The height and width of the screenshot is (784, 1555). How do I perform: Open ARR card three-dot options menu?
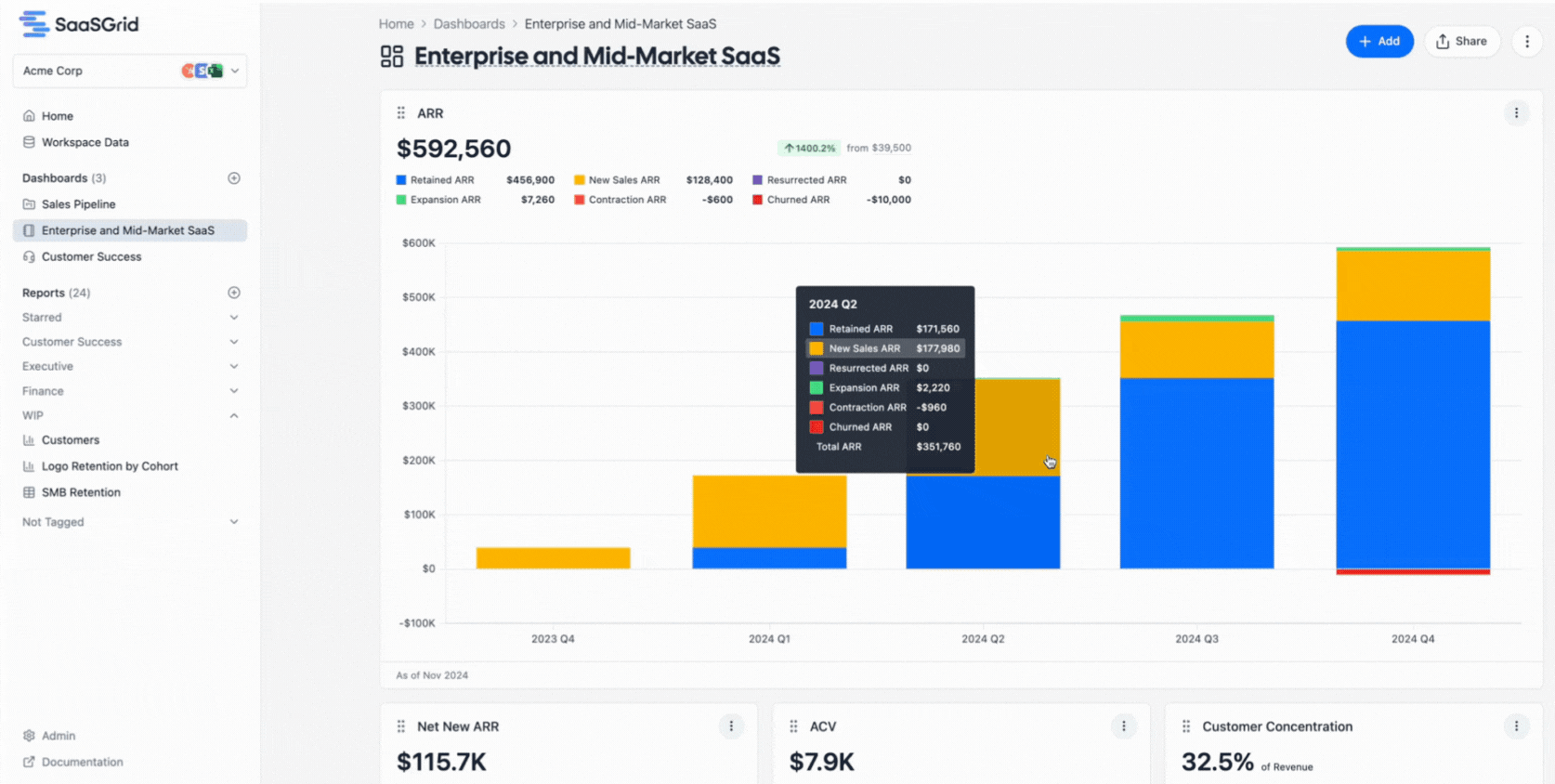[1516, 113]
